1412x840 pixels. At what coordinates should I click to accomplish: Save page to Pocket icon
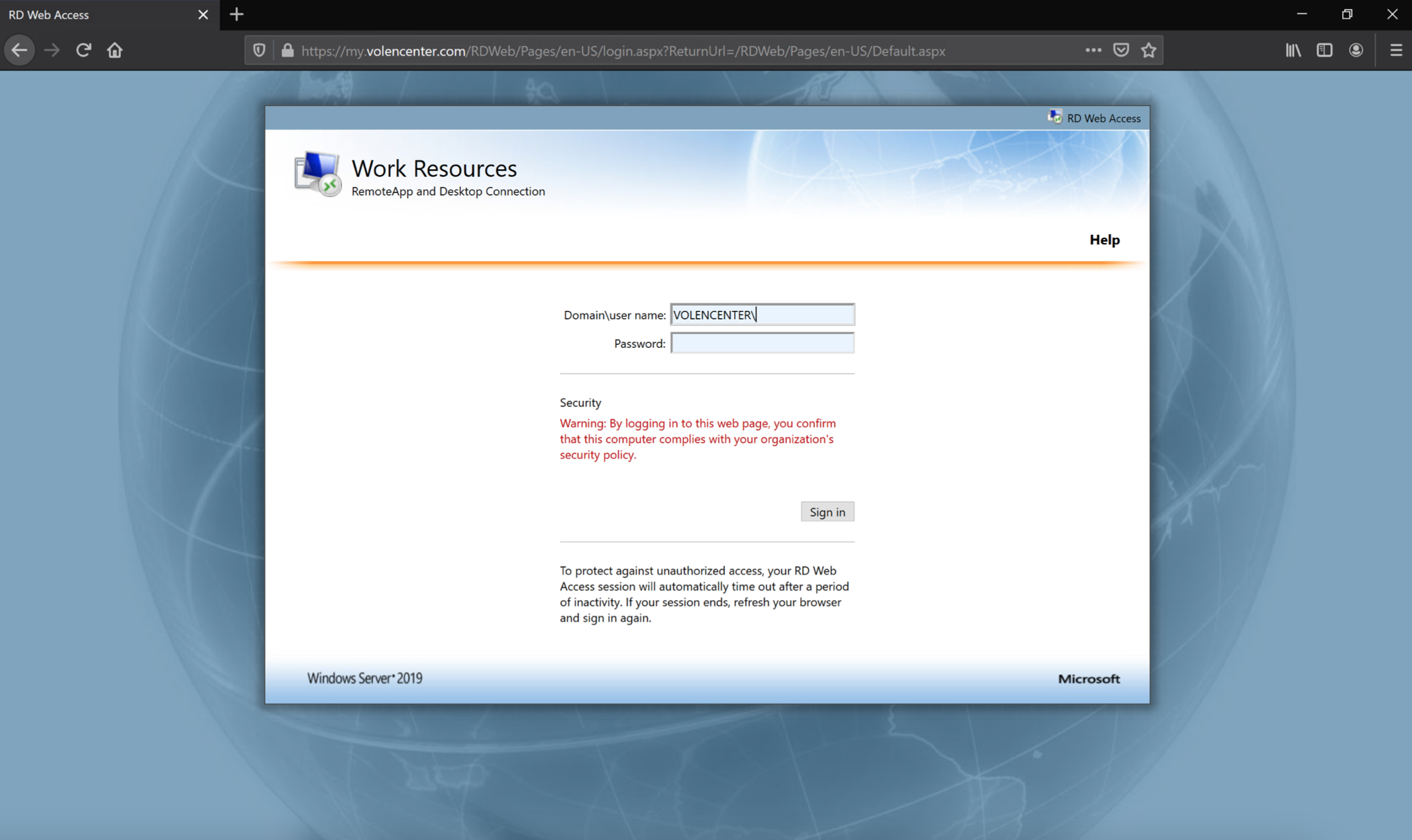[x=1121, y=50]
